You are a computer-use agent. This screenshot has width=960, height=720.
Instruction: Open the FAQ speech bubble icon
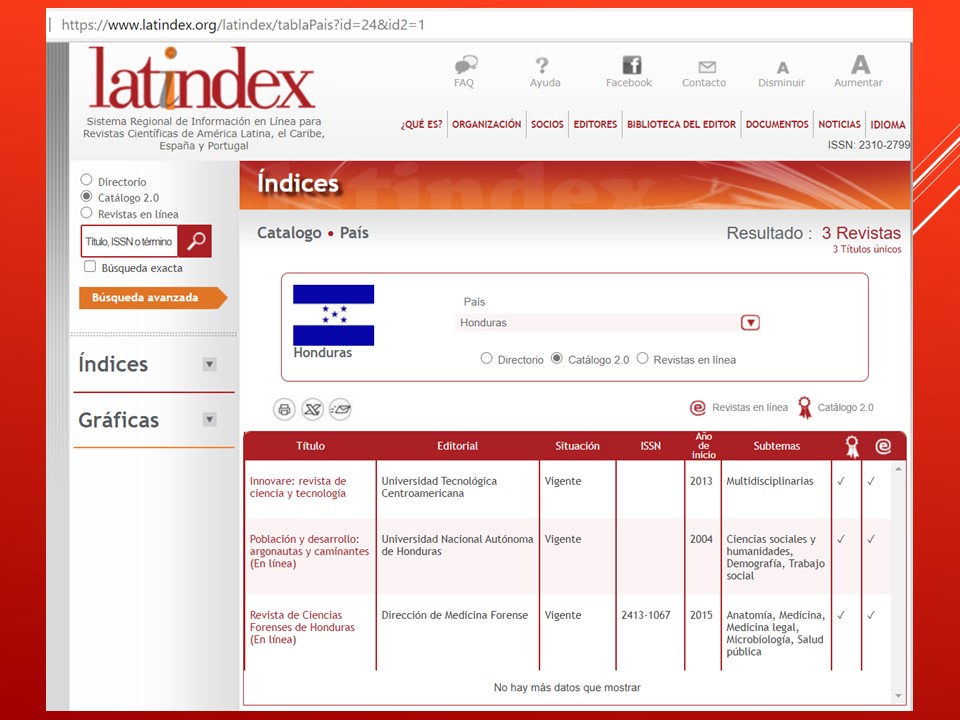tap(465, 64)
